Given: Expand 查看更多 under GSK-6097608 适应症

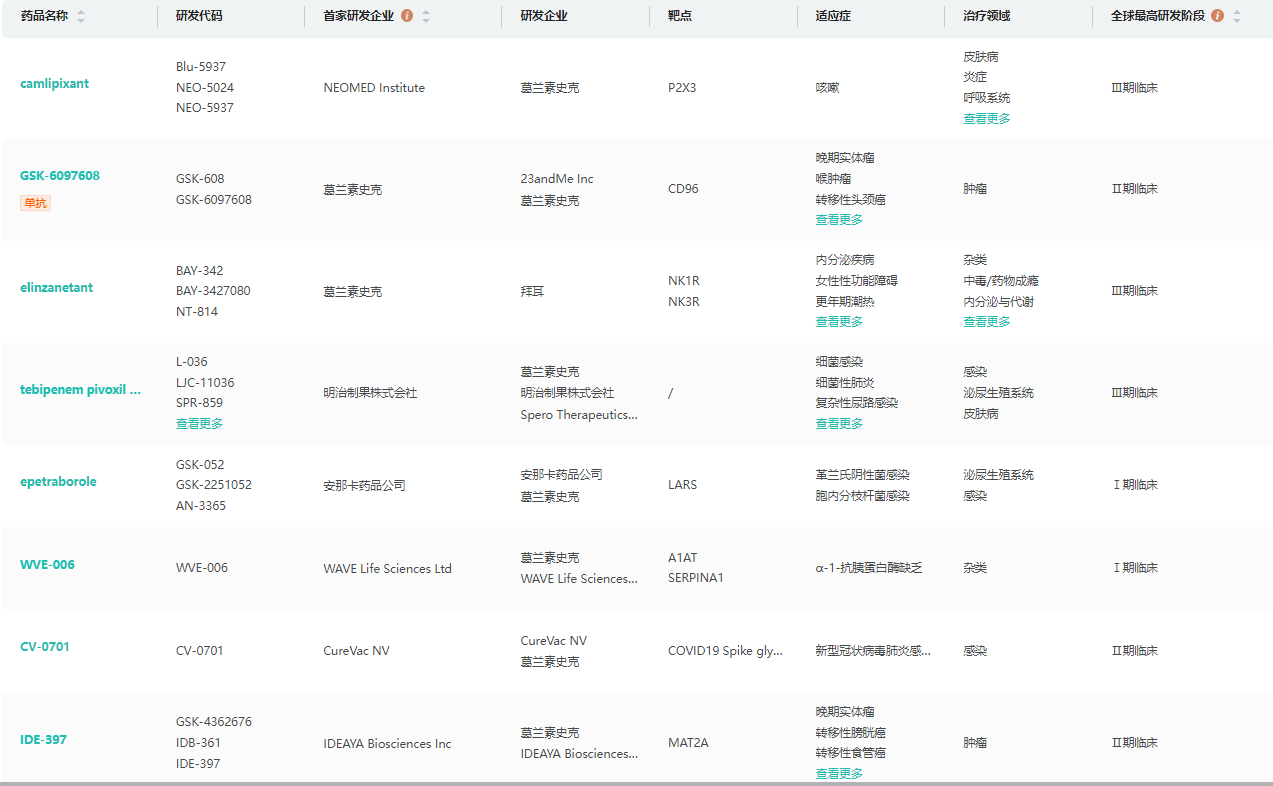Looking at the screenshot, I should [x=838, y=219].
